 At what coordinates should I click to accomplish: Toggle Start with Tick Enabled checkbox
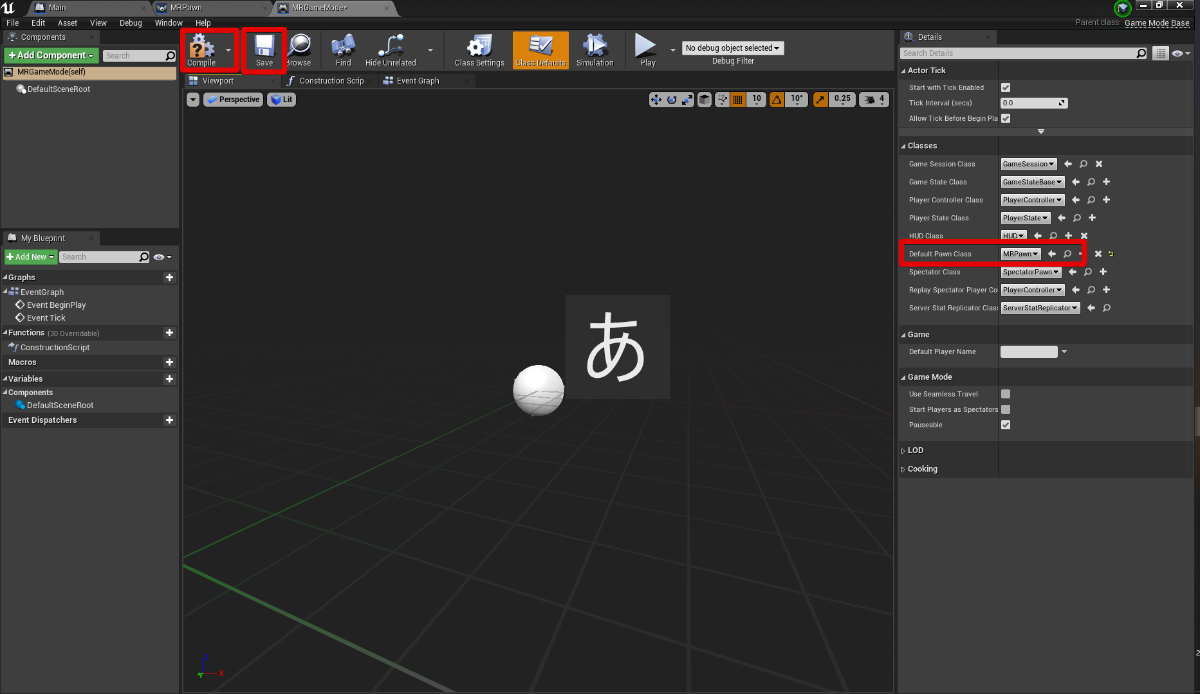pos(1006,88)
